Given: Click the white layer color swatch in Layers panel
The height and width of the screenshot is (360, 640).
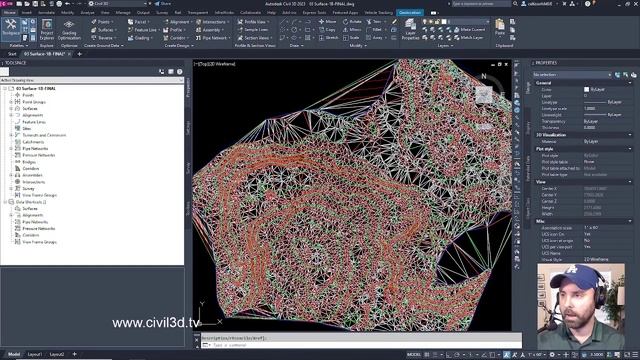Looking at the screenshot, I should 444,22.
